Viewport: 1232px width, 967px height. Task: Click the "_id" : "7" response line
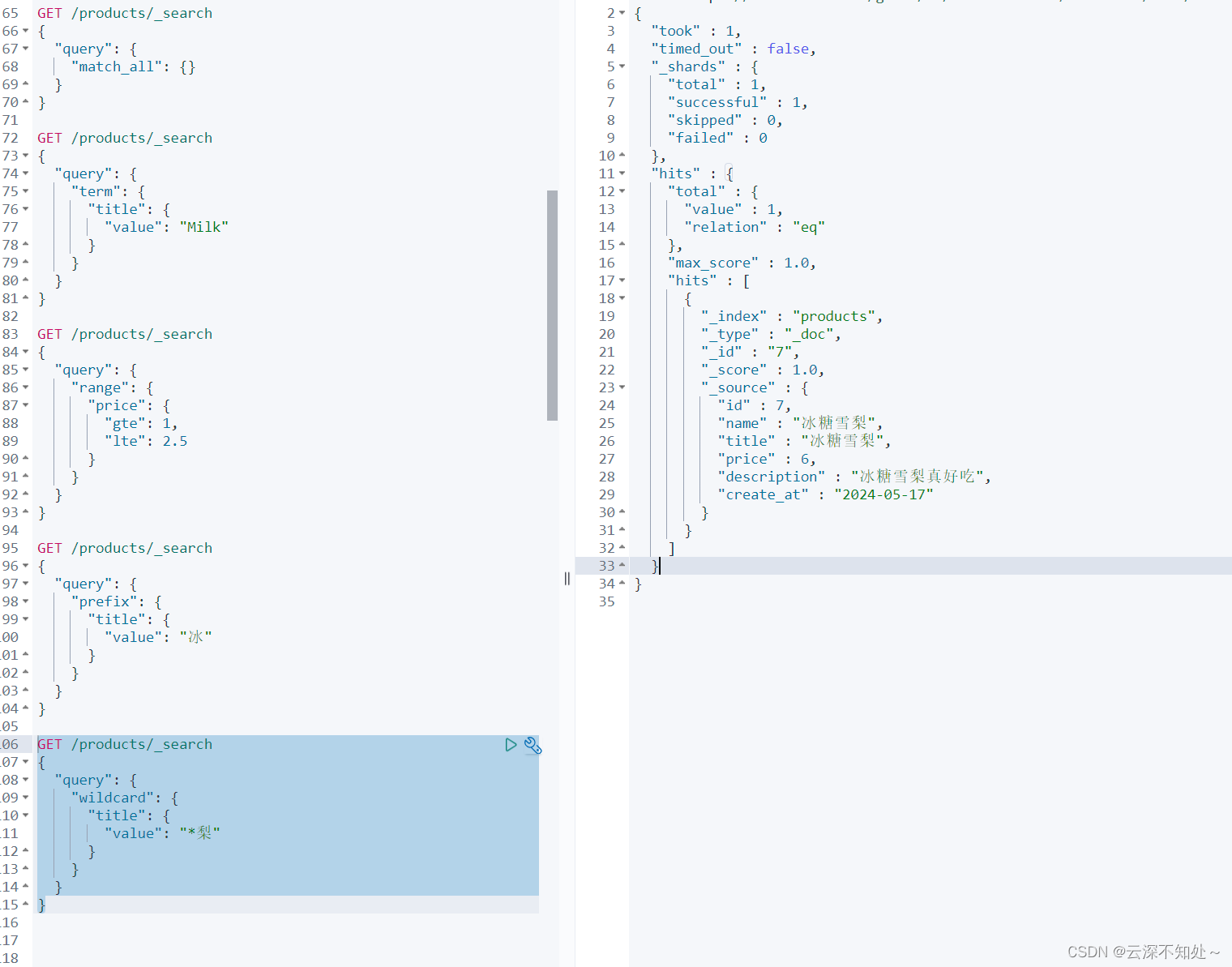[751, 352]
